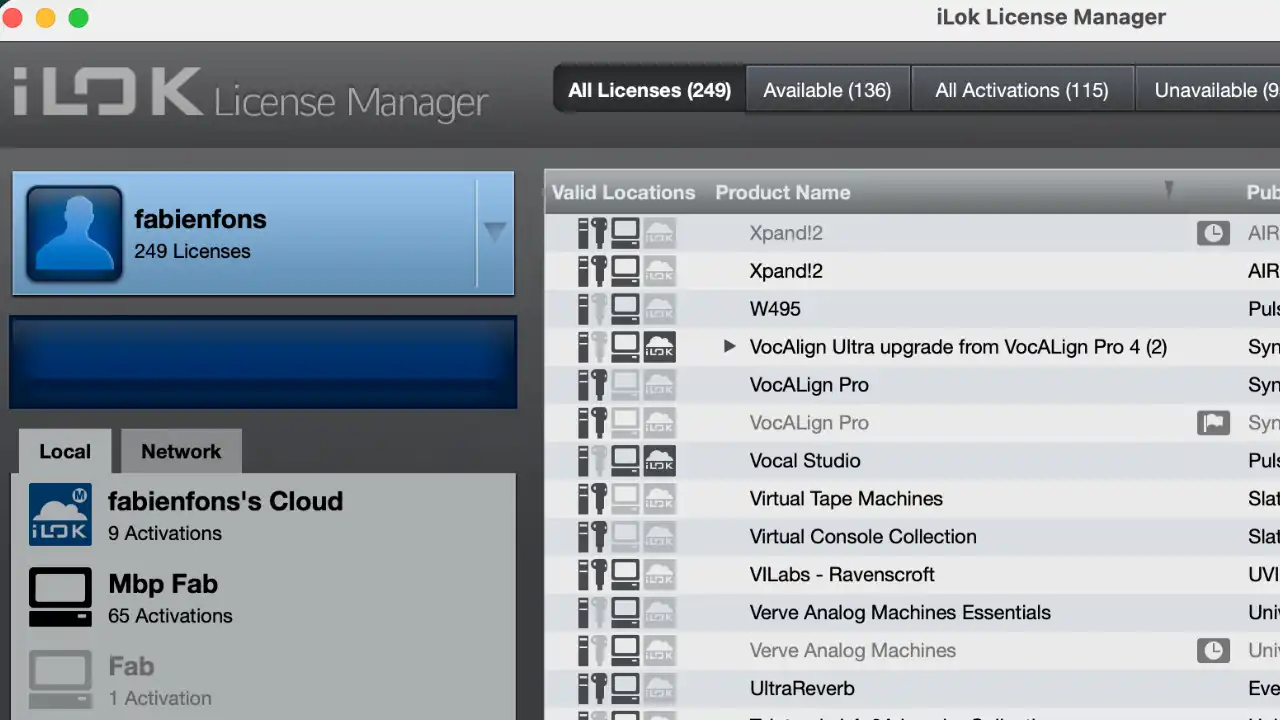Open the fabienfons account avatar
The width and height of the screenshot is (1280, 720).
(74, 233)
